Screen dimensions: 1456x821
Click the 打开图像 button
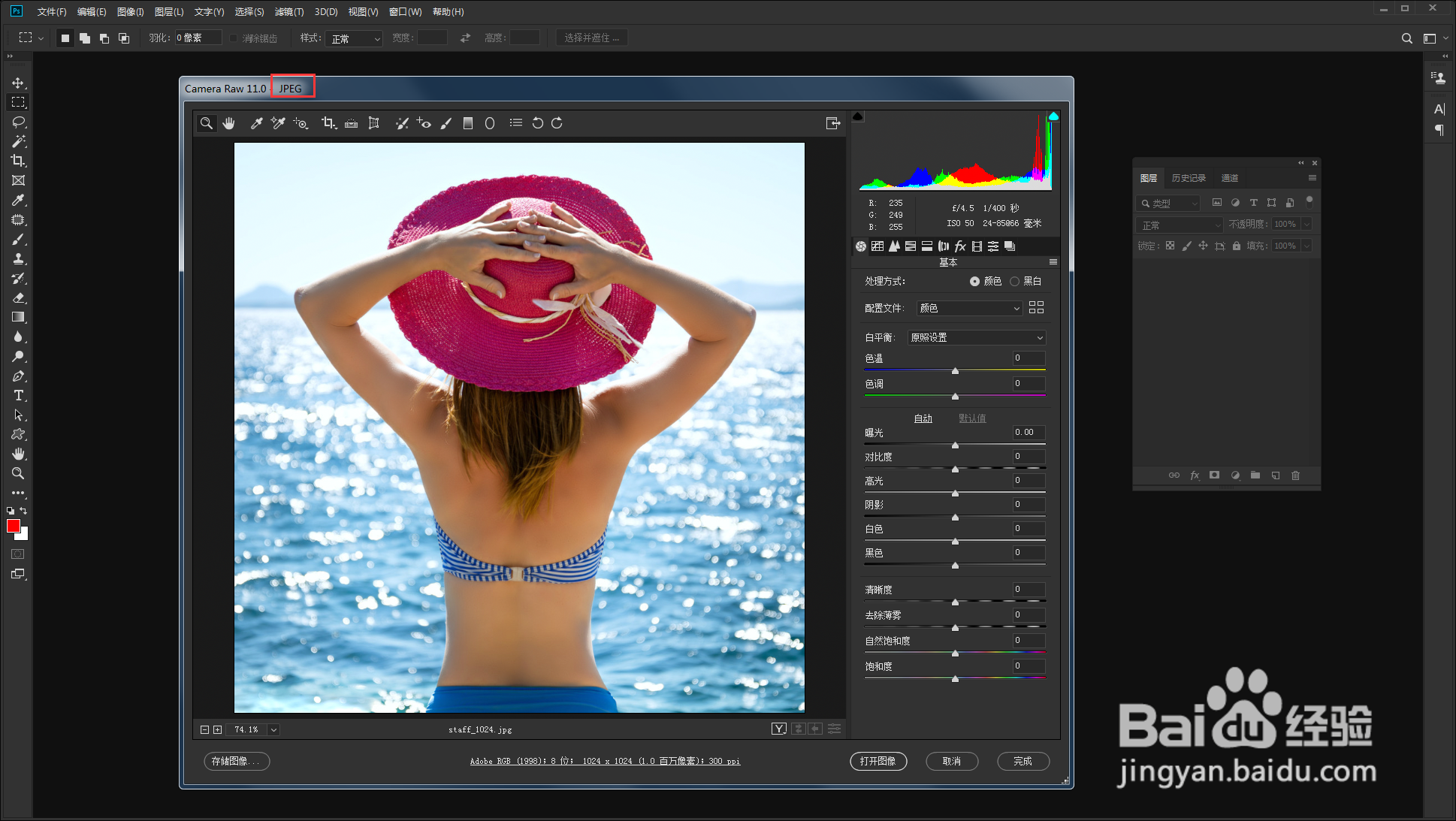[878, 761]
